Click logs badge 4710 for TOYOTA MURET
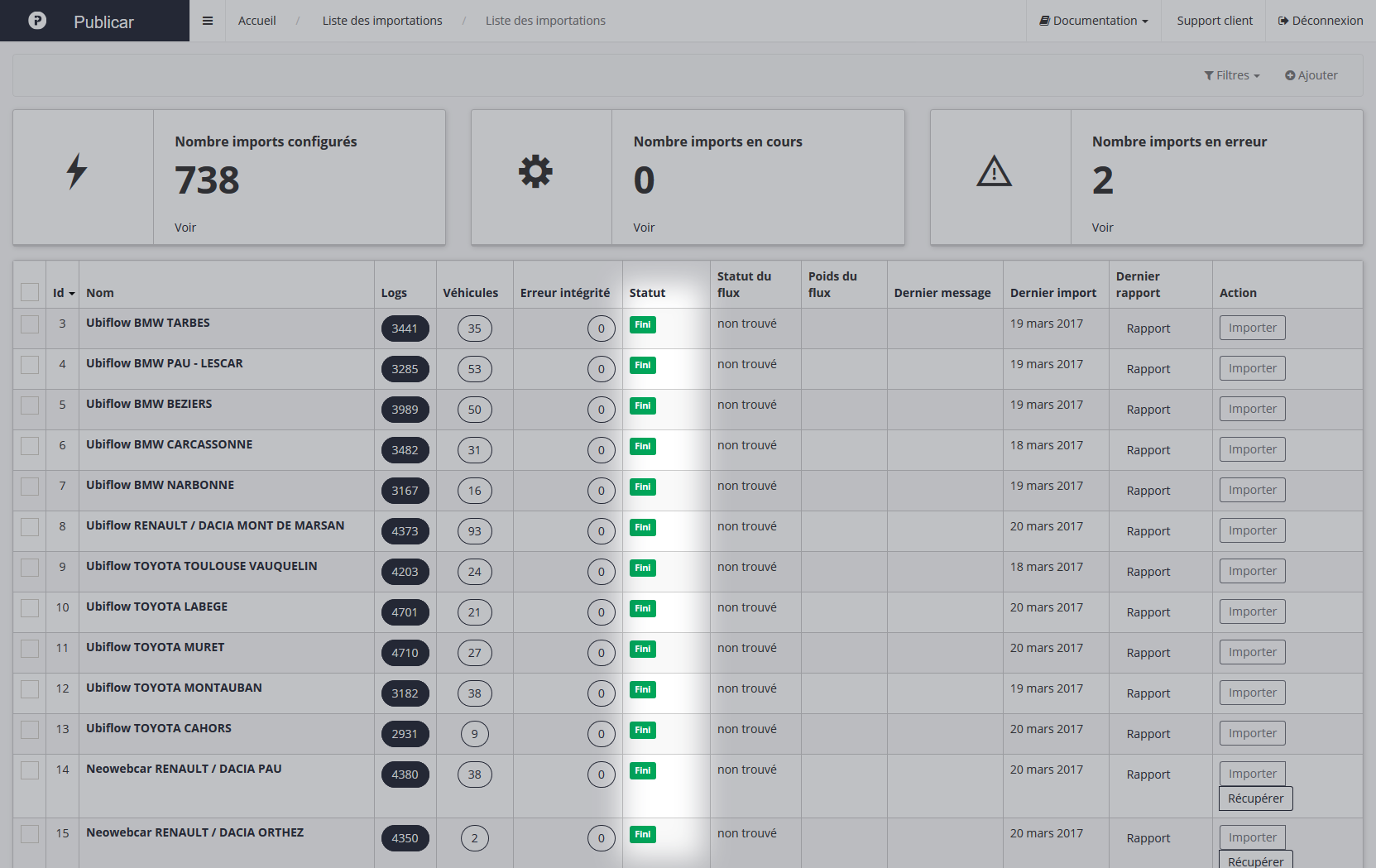The width and height of the screenshot is (1376, 868). (405, 653)
